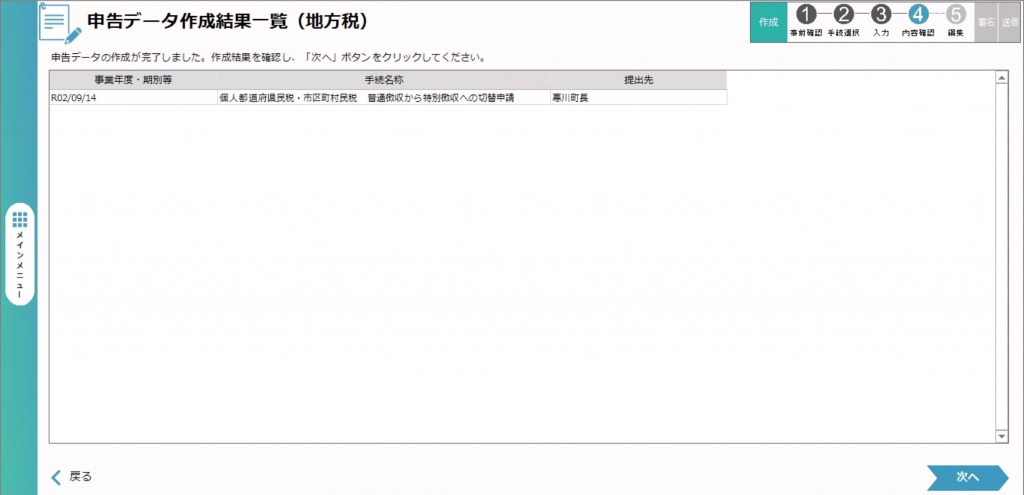Click the 寒川町長 cell in the table

pos(638,98)
